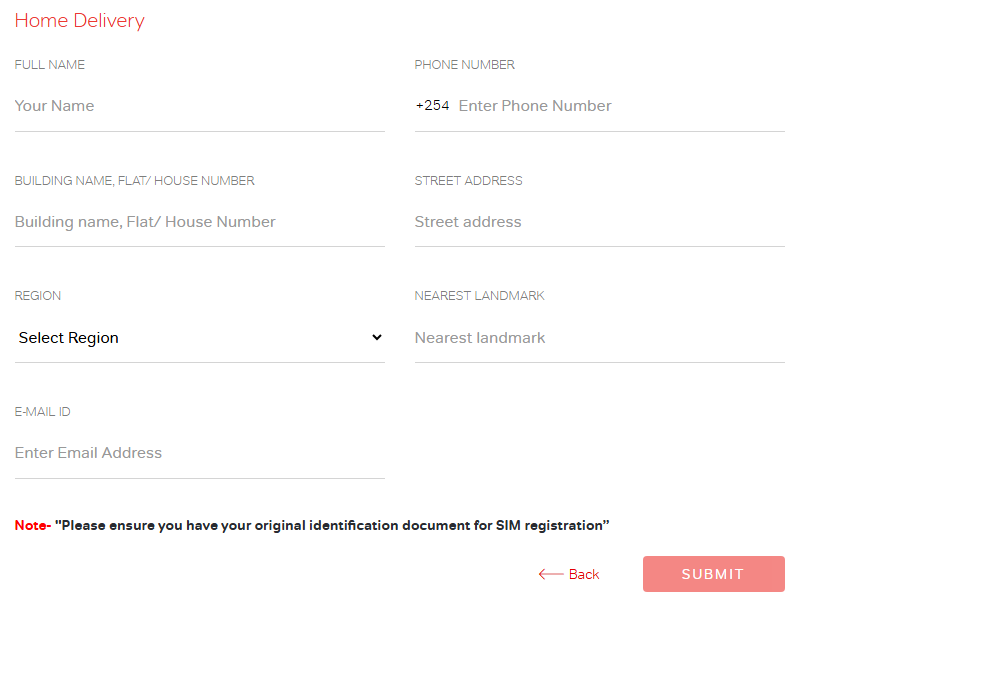The image size is (1007, 673).
Task: Click the PHONE NUMBER label
Action: click(464, 65)
